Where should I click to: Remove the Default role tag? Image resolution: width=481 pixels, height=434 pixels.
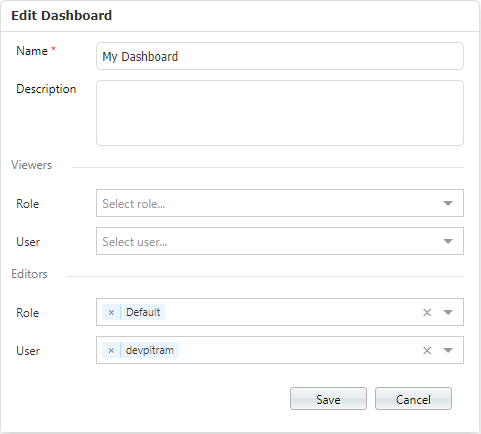click(x=111, y=312)
